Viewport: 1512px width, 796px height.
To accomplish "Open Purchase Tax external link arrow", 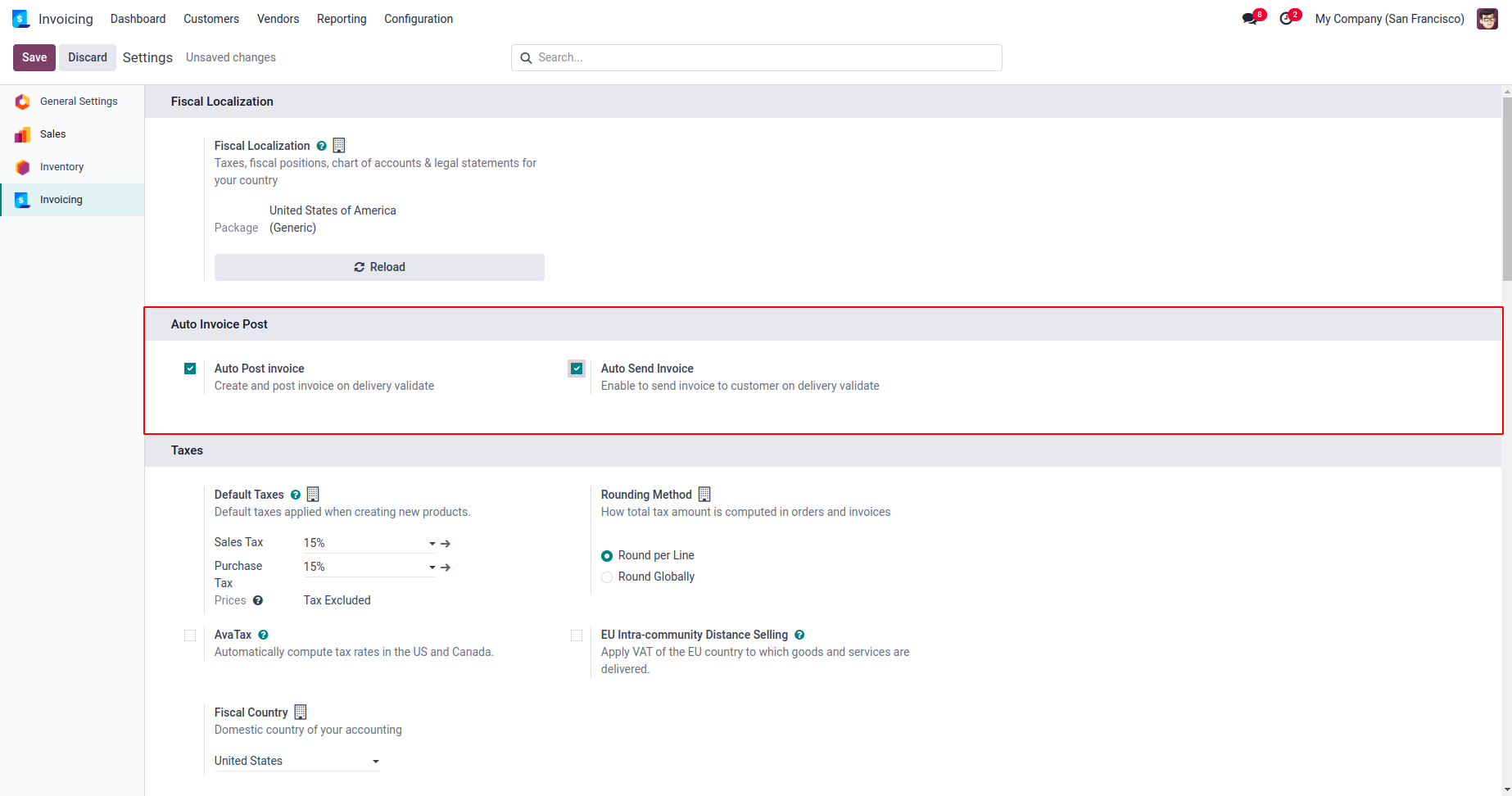I will [446, 568].
